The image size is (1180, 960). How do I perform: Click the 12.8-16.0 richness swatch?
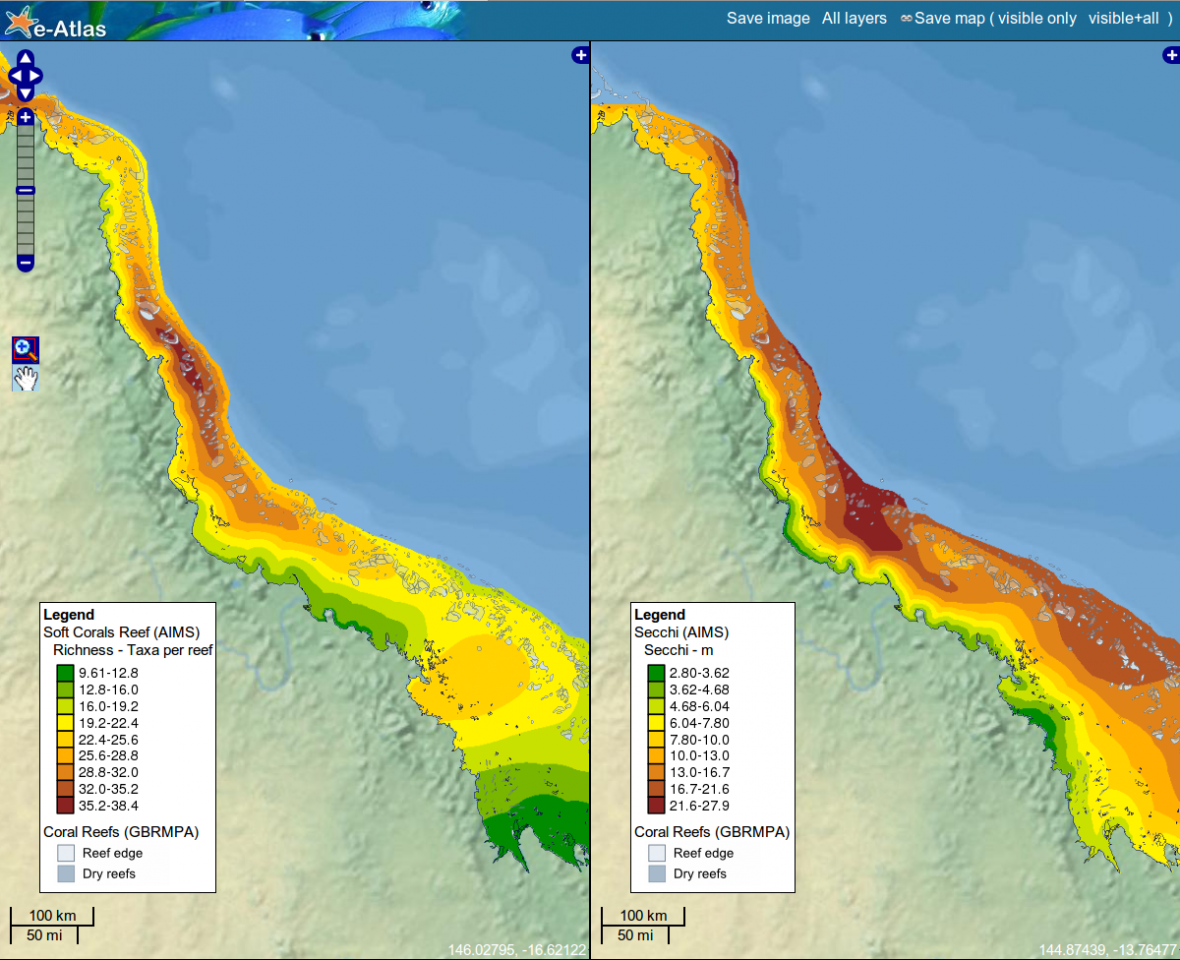click(x=65, y=689)
